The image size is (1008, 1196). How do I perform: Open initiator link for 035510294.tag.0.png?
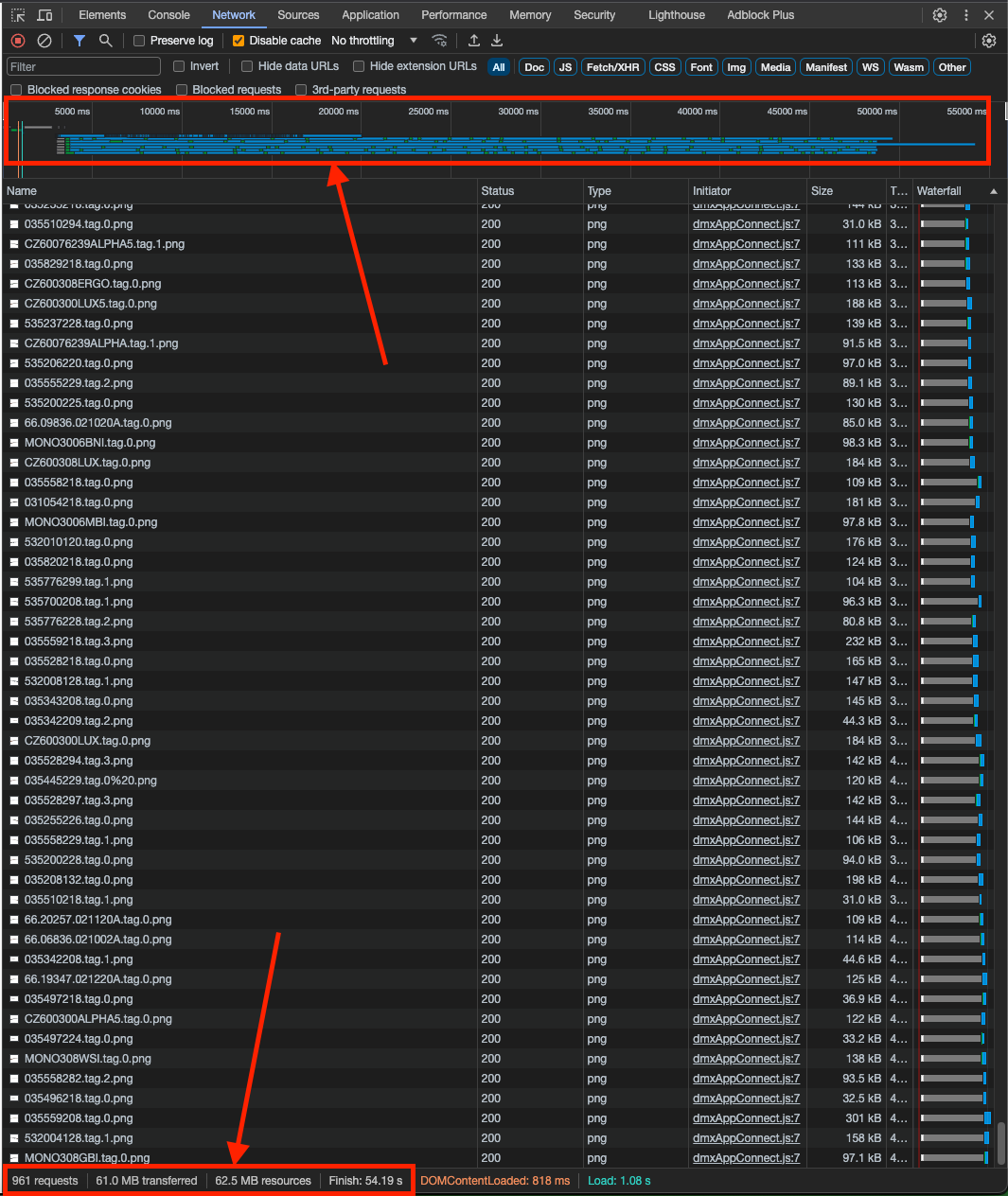[x=746, y=224]
